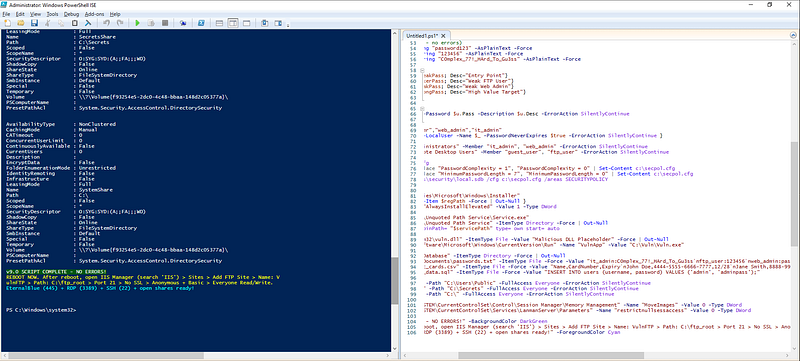Clear the console pane with the brush icon
The height and width of the screenshot is (361, 800).
(x=88, y=23)
